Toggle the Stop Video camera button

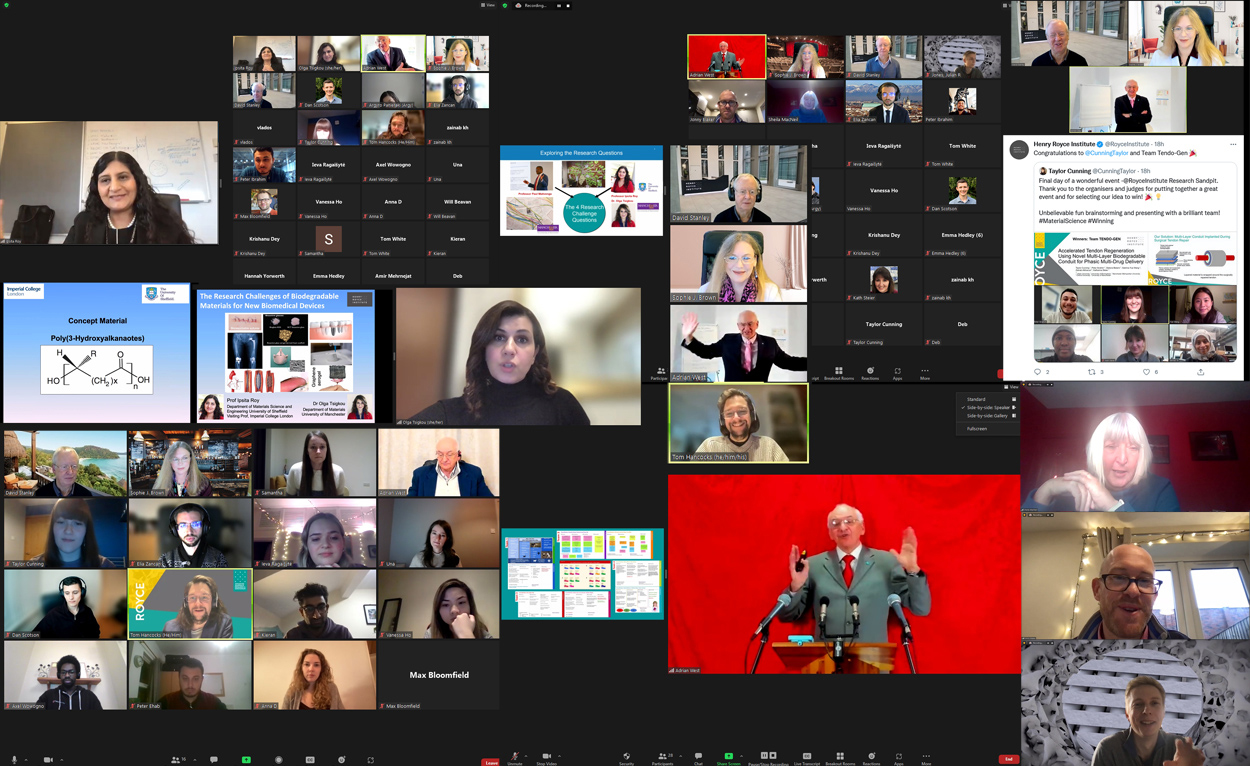click(x=546, y=757)
